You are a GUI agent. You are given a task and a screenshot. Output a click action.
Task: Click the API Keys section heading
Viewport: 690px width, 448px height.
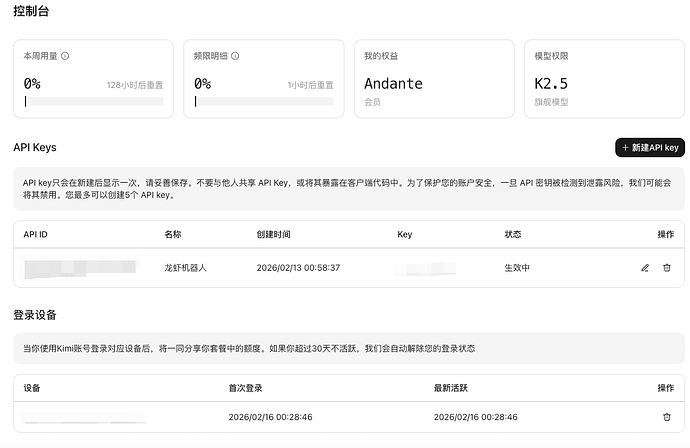tap(35, 147)
